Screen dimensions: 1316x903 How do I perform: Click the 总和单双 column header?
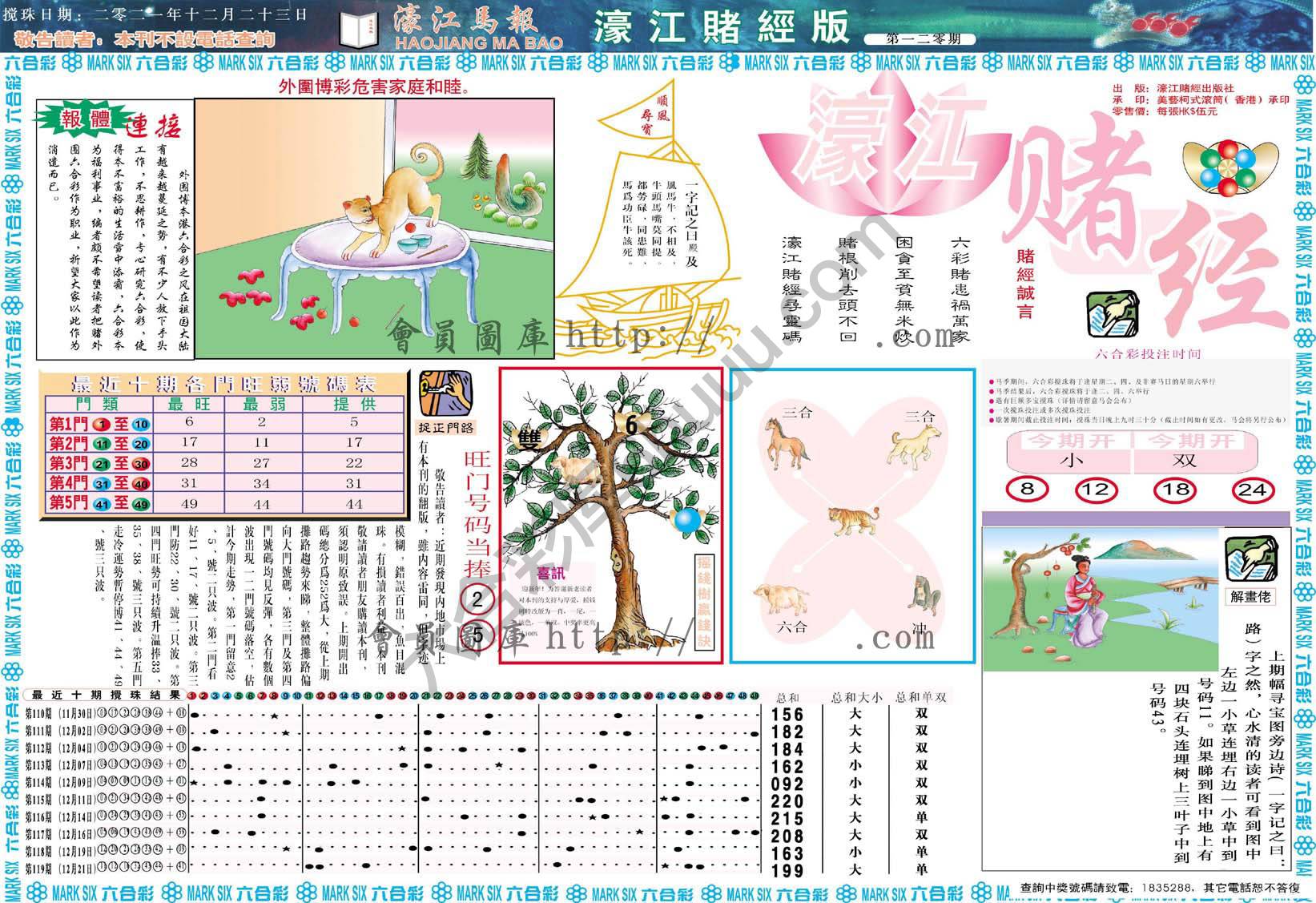[x=921, y=697]
